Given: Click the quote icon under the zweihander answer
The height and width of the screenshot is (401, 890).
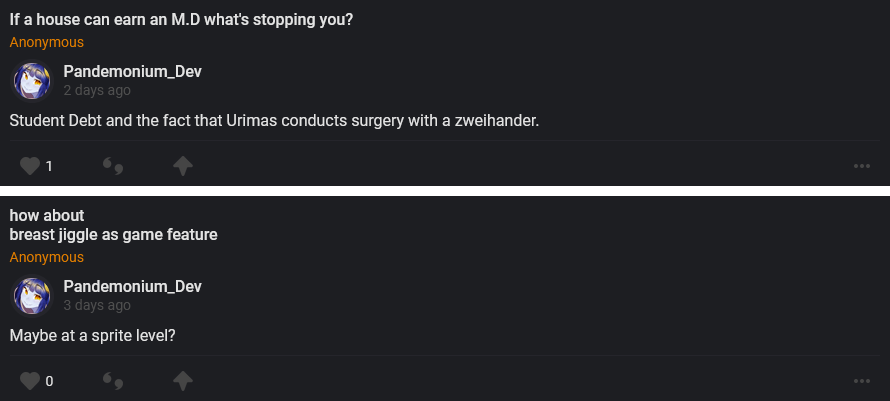Looking at the screenshot, I should 113,166.
